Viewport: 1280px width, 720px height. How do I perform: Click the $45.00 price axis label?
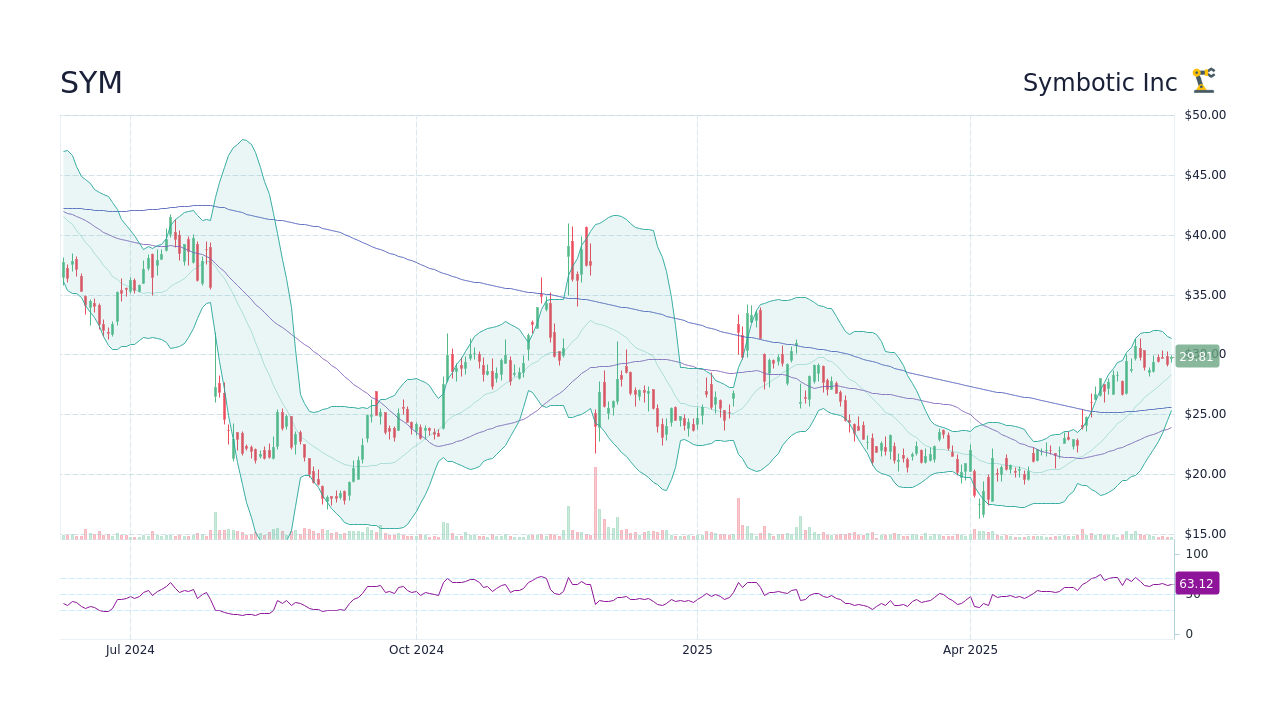(x=1205, y=175)
